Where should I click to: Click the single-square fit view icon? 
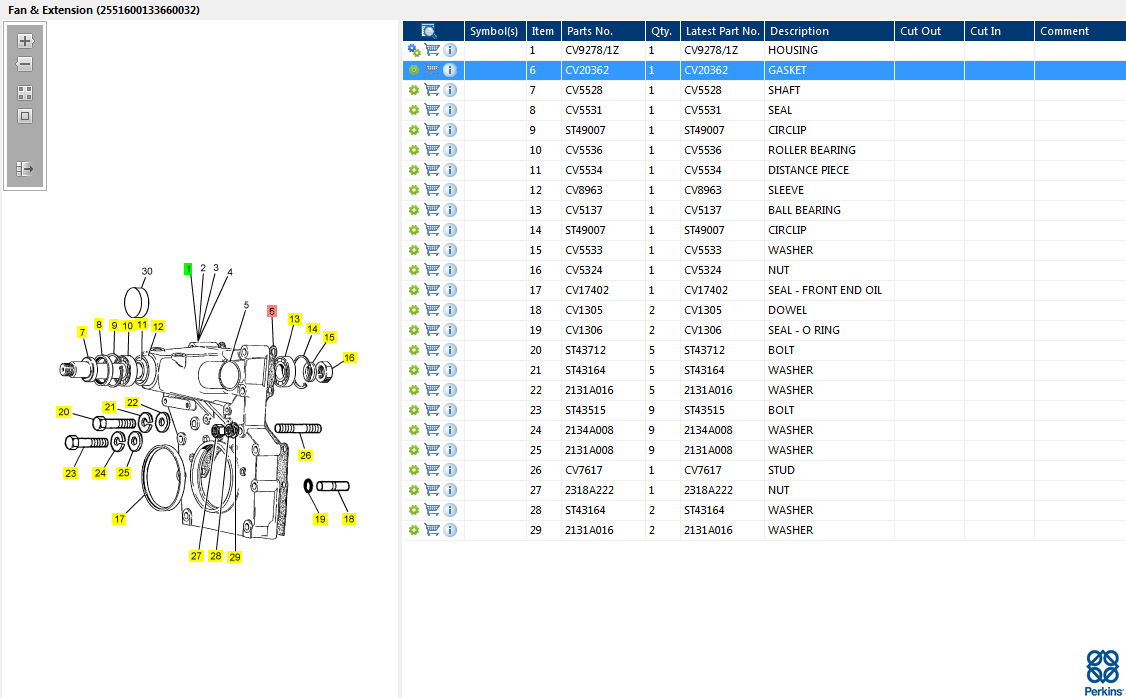coord(25,116)
